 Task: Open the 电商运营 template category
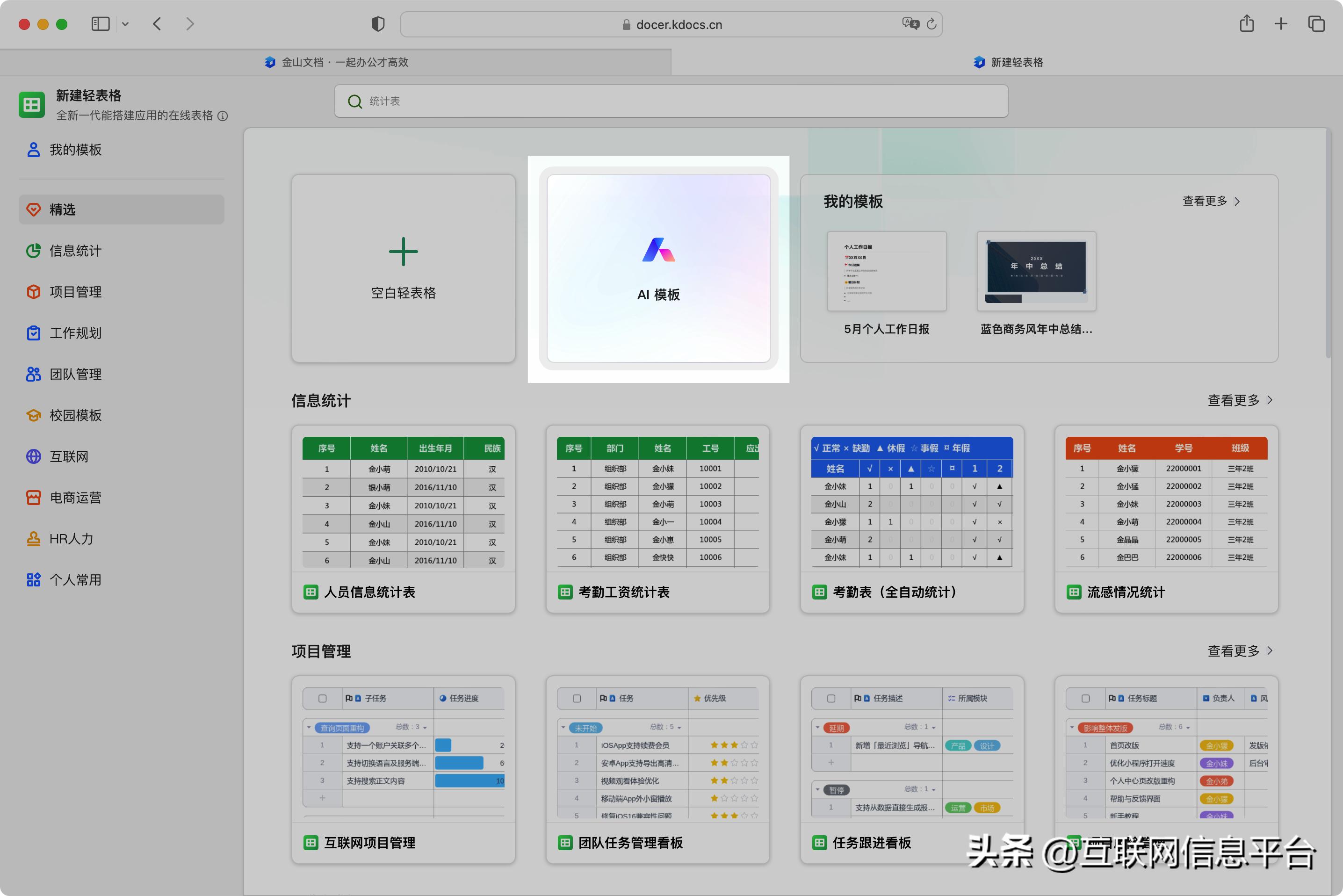[x=75, y=497]
